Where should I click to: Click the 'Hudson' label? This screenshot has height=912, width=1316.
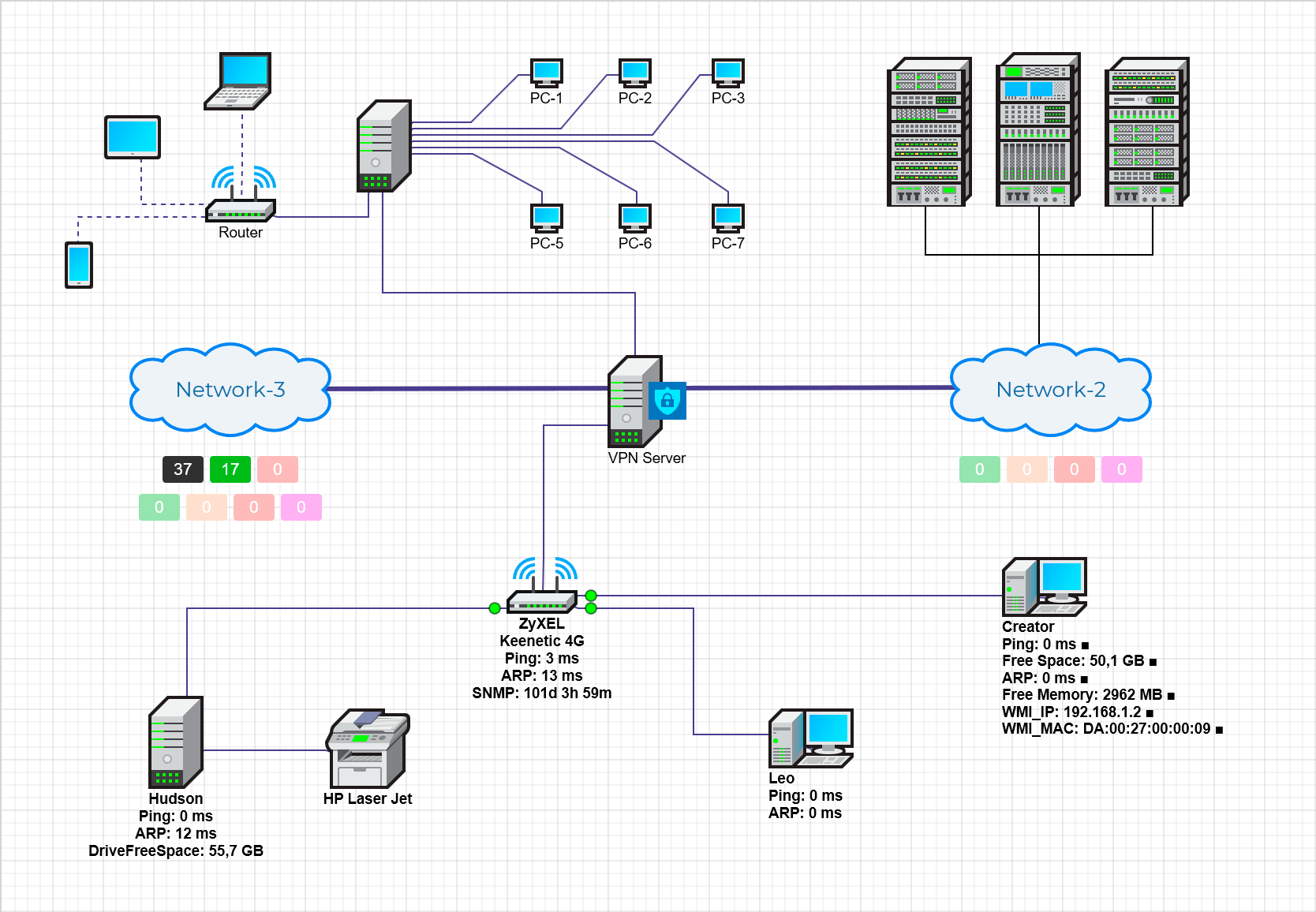pos(176,798)
